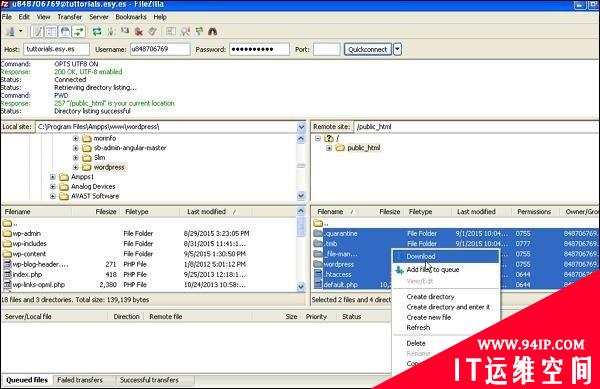Image resolution: width=600 pixels, height=389 pixels.
Task: Click the Remote site path field
Action: pos(476,127)
